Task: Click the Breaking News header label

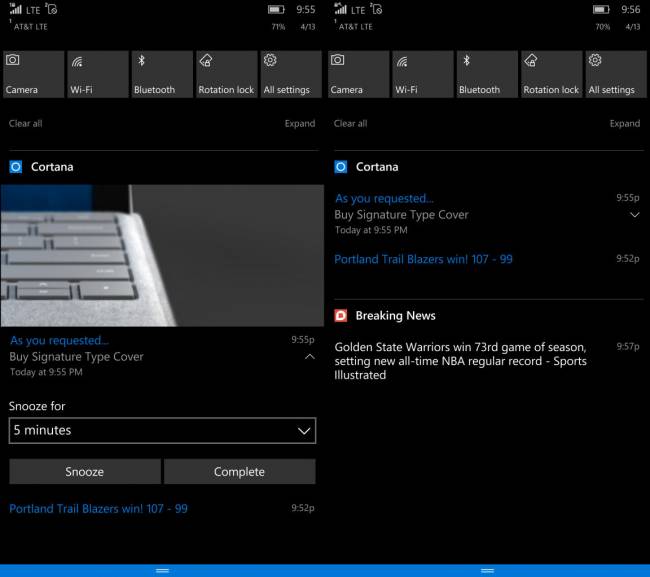Action: click(395, 316)
